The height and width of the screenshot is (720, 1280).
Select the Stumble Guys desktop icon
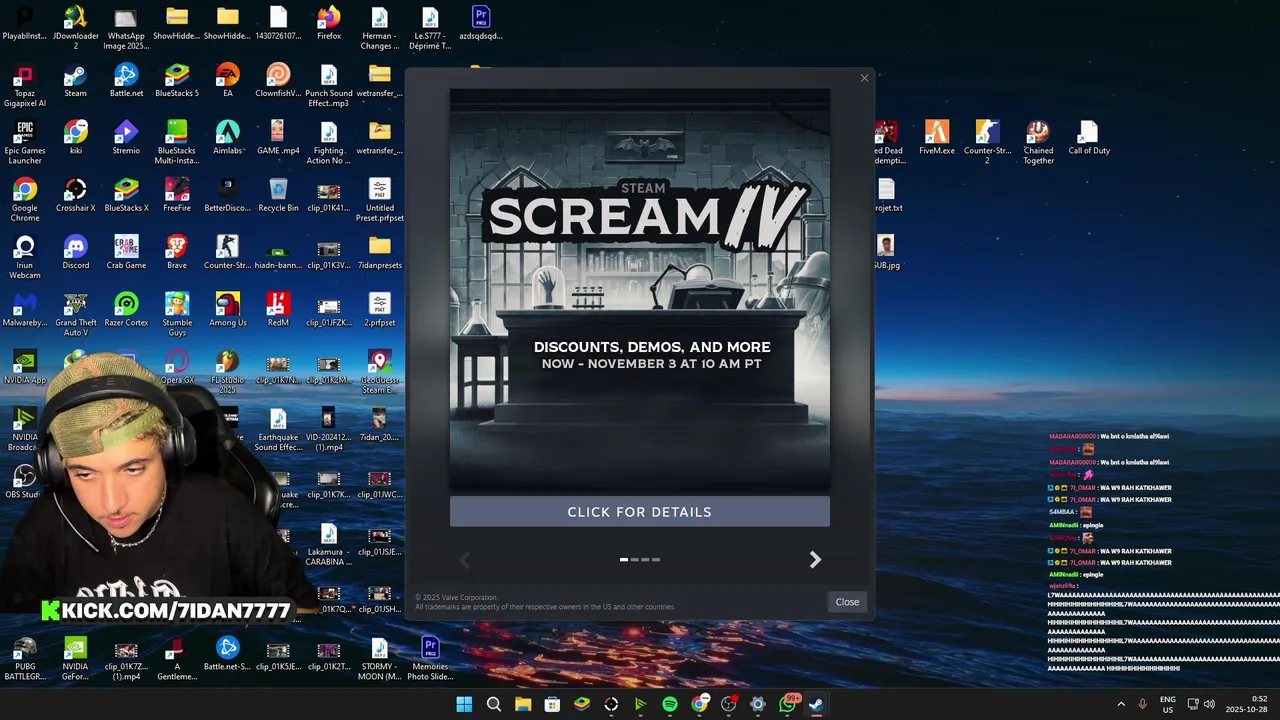(x=177, y=314)
